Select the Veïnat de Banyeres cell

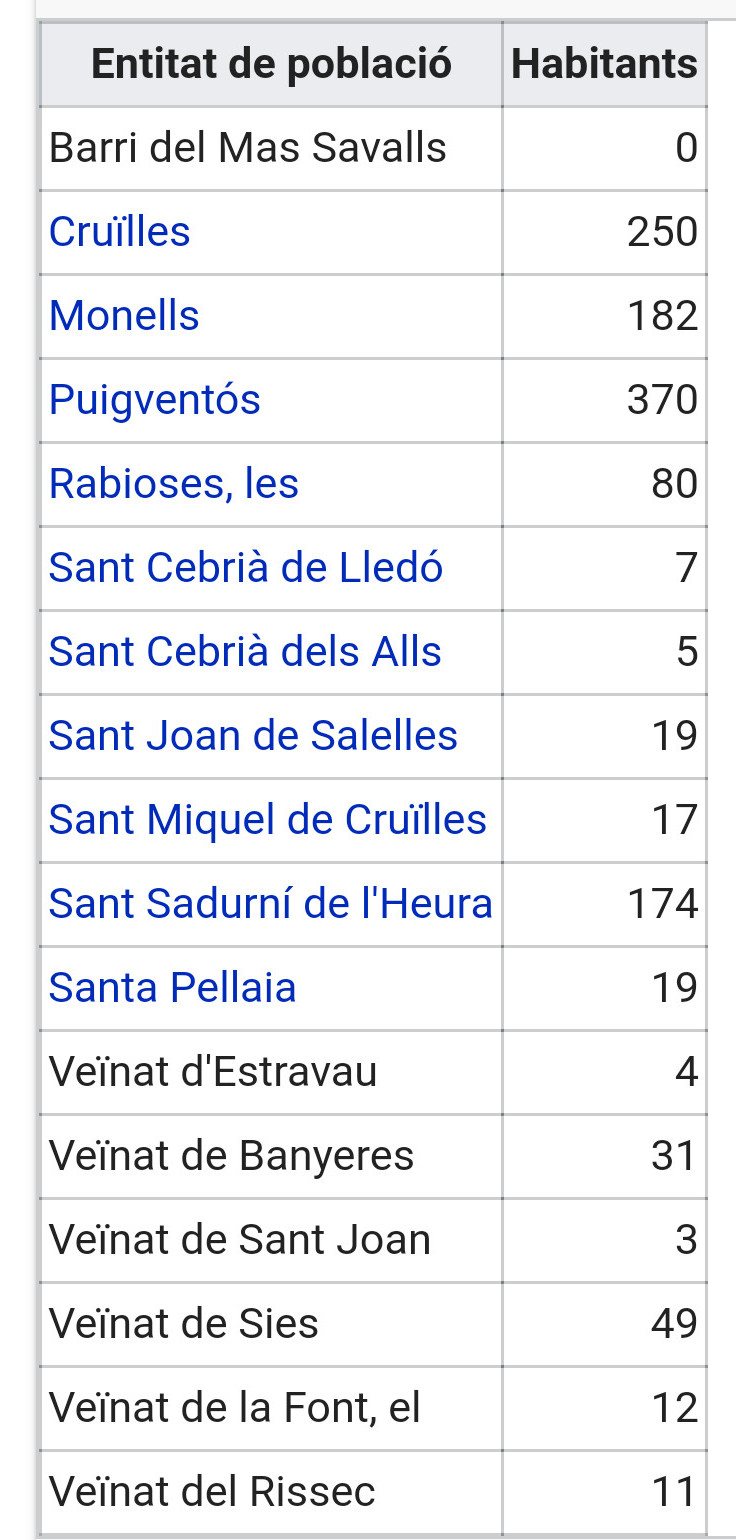click(x=231, y=1156)
